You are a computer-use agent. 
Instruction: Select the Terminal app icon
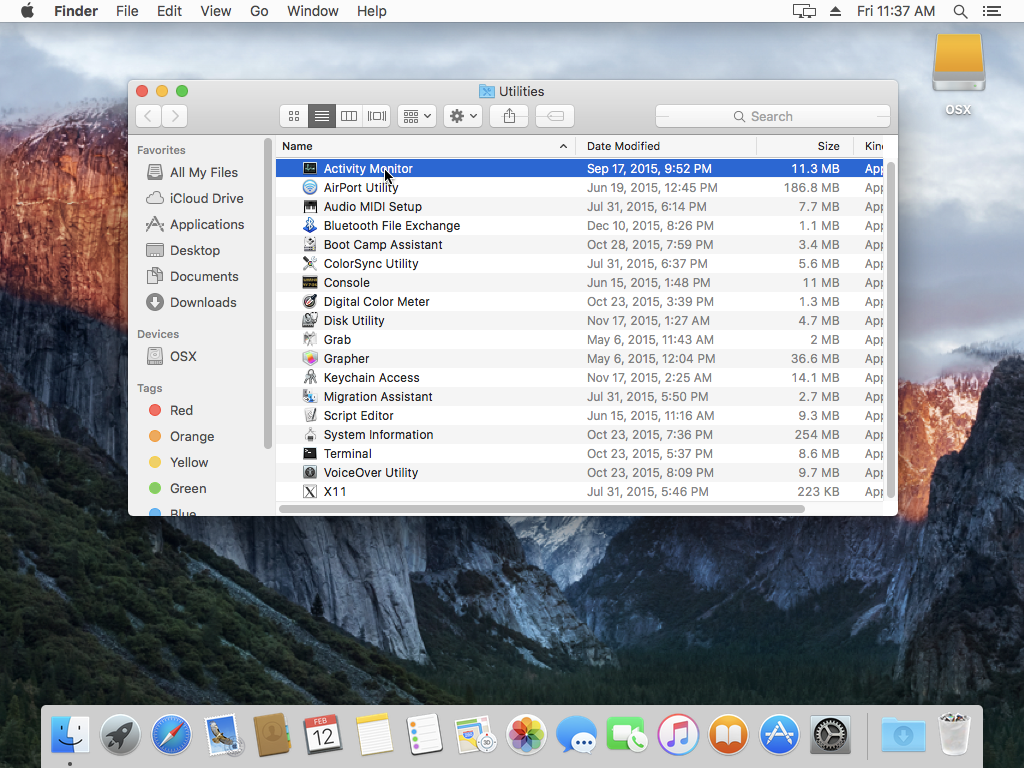pos(310,453)
